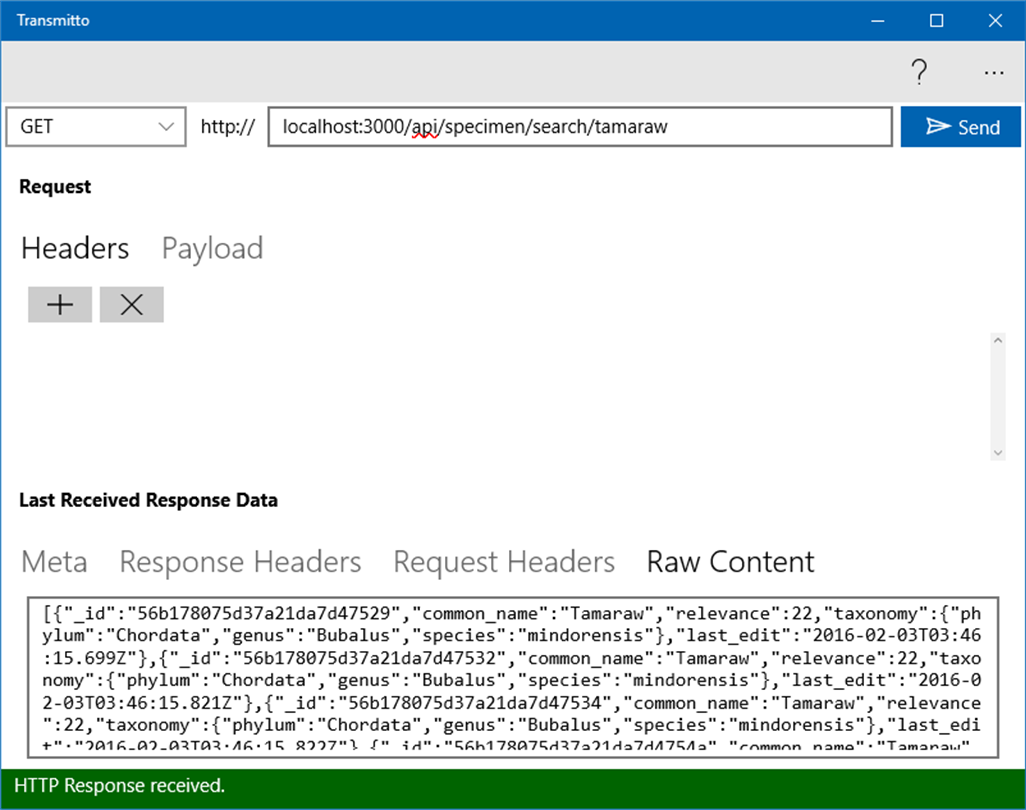This screenshot has width=1026, height=810.
Task: Close the Transmitto window
Action: coord(995,20)
